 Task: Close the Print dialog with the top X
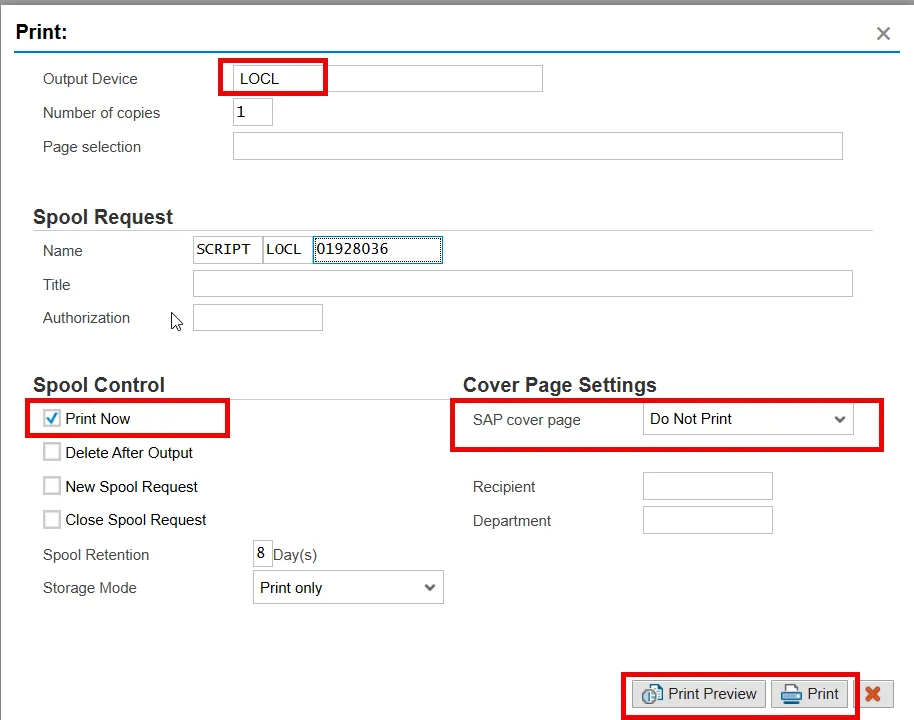point(883,34)
